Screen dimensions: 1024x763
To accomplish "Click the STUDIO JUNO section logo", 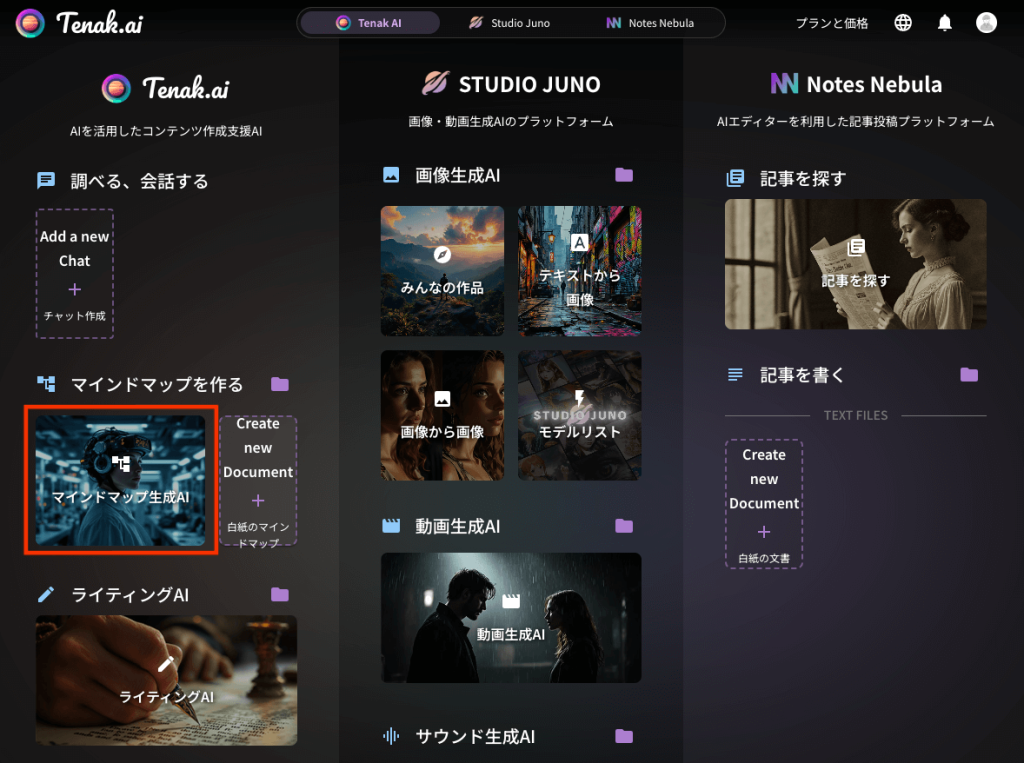I will point(511,84).
